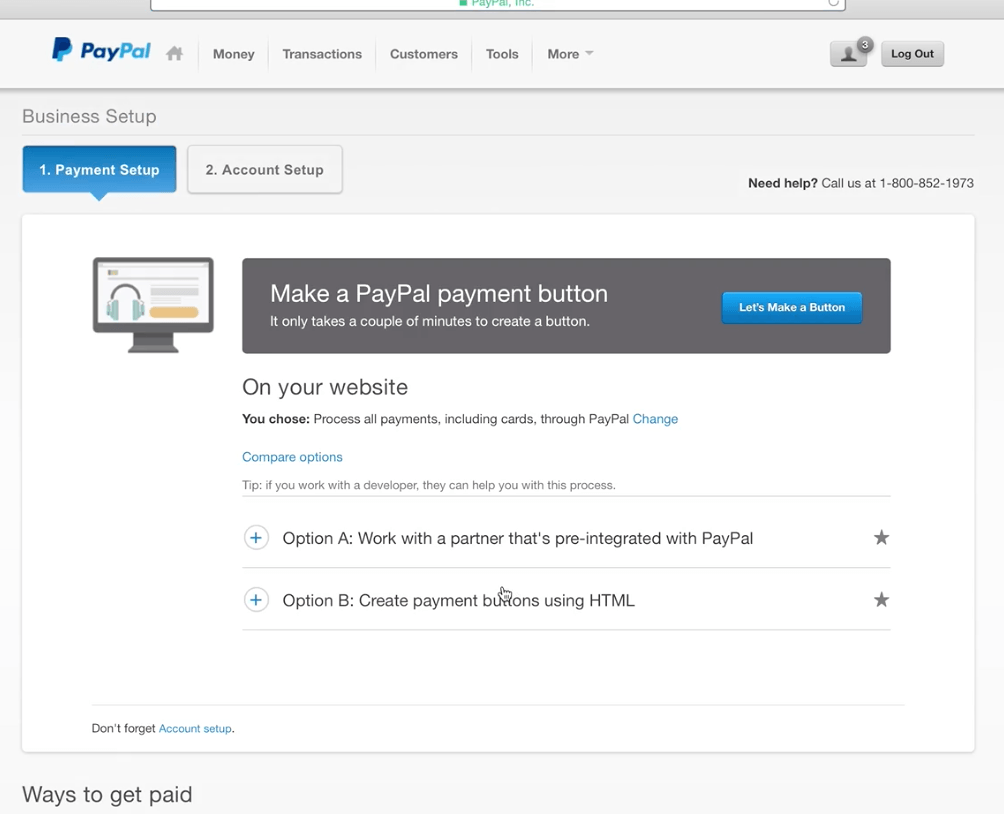Click the Log Out button
This screenshot has width=1004, height=814.
pyautogui.click(x=912, y=54)
